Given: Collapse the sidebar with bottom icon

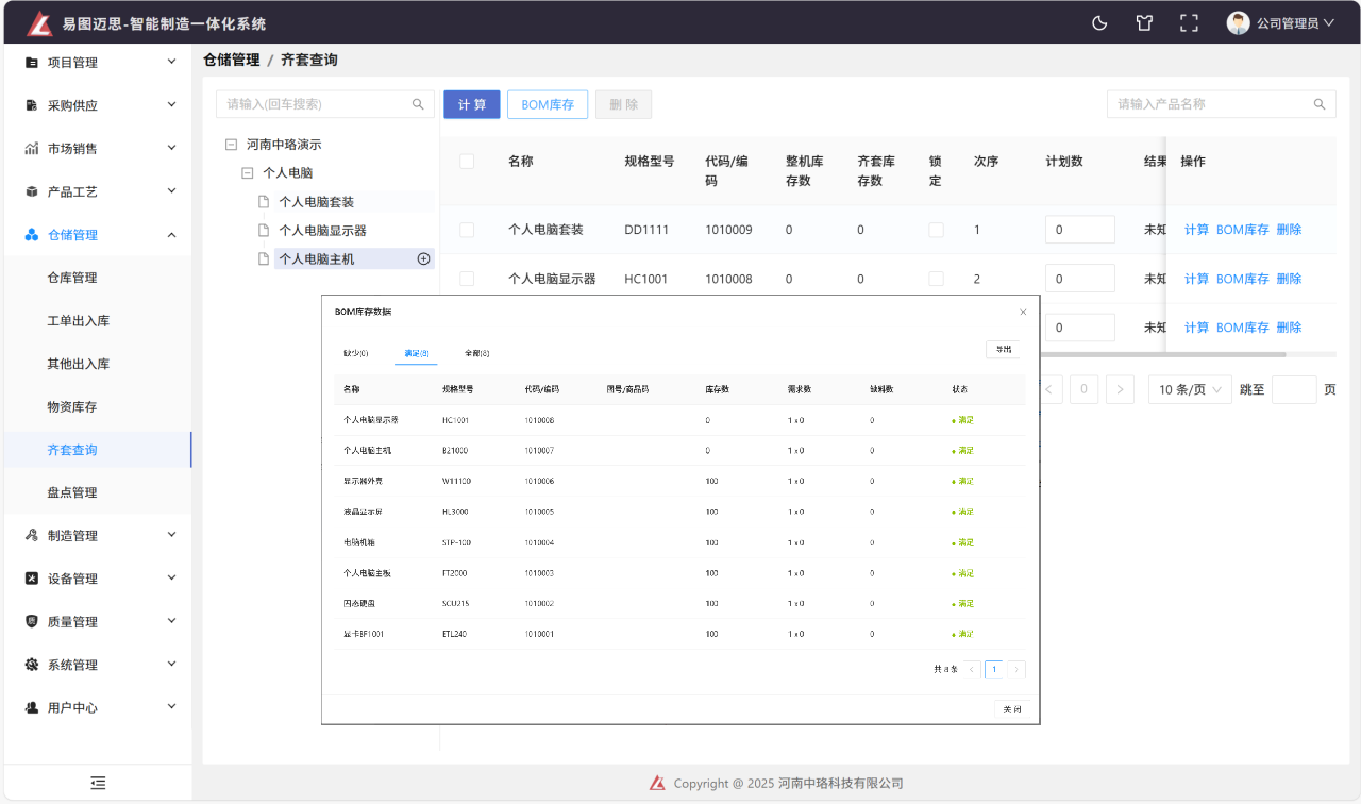Looking at the screenshot, I should pos(97,783).
